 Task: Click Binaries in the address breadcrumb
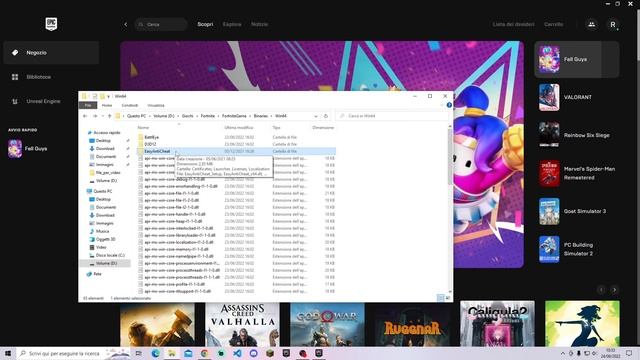(x=261, y=116)
